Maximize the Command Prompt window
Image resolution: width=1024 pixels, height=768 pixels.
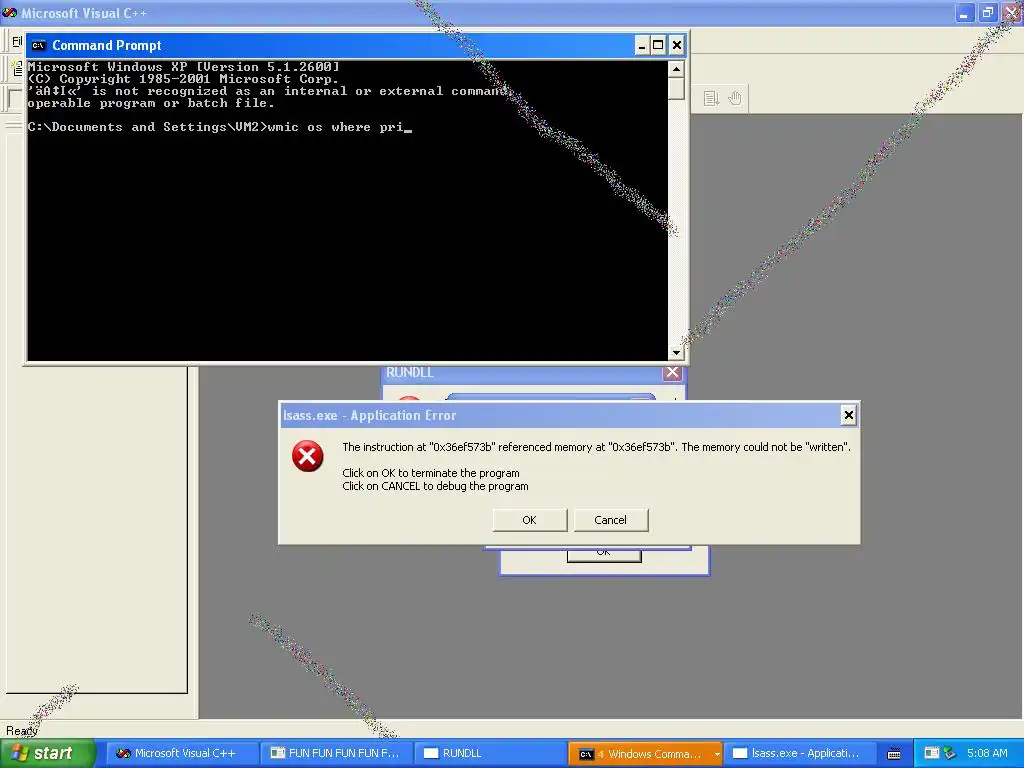[x=658, y=45]
